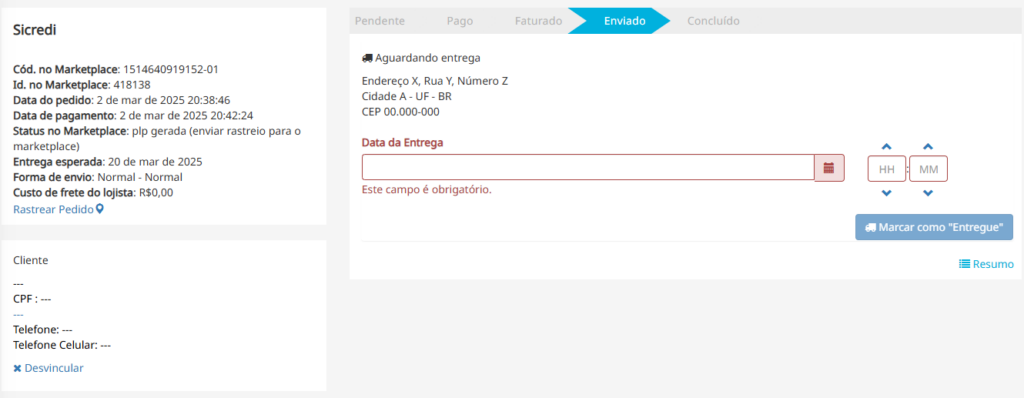Click the MM minutes input box
The image size is (1024, 398).
[929, 169]
